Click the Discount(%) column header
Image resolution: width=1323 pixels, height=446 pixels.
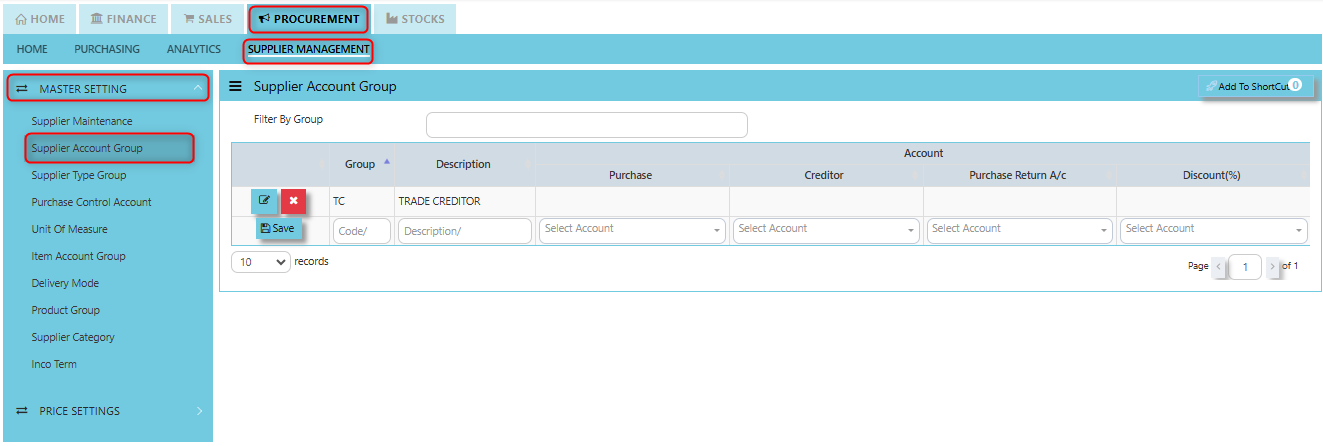[x=1212, y=175]
